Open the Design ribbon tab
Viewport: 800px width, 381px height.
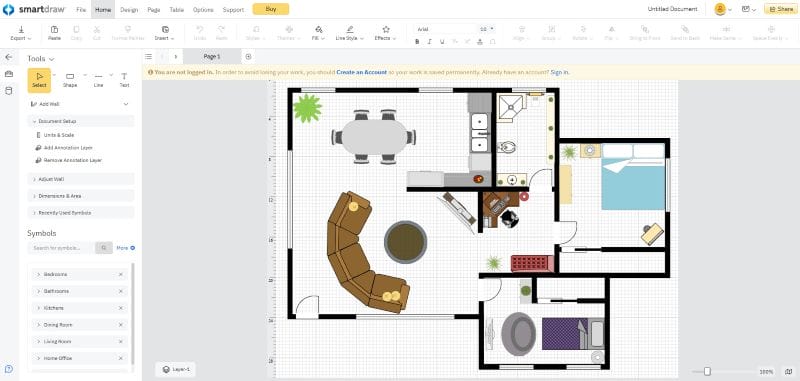[129, 10]
